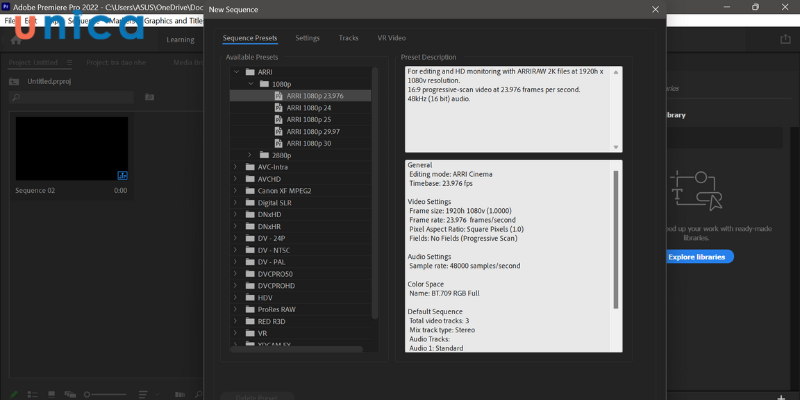Open the Tracks tab
Image resolution: width=800 pixels, height=400 pixels.
(x=348, y=37)
